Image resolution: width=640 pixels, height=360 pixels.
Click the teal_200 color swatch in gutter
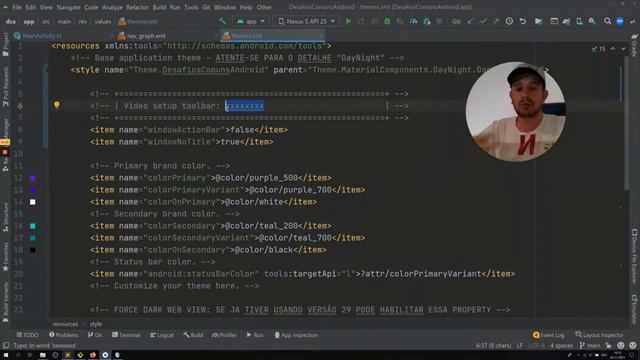coord(33,226)
